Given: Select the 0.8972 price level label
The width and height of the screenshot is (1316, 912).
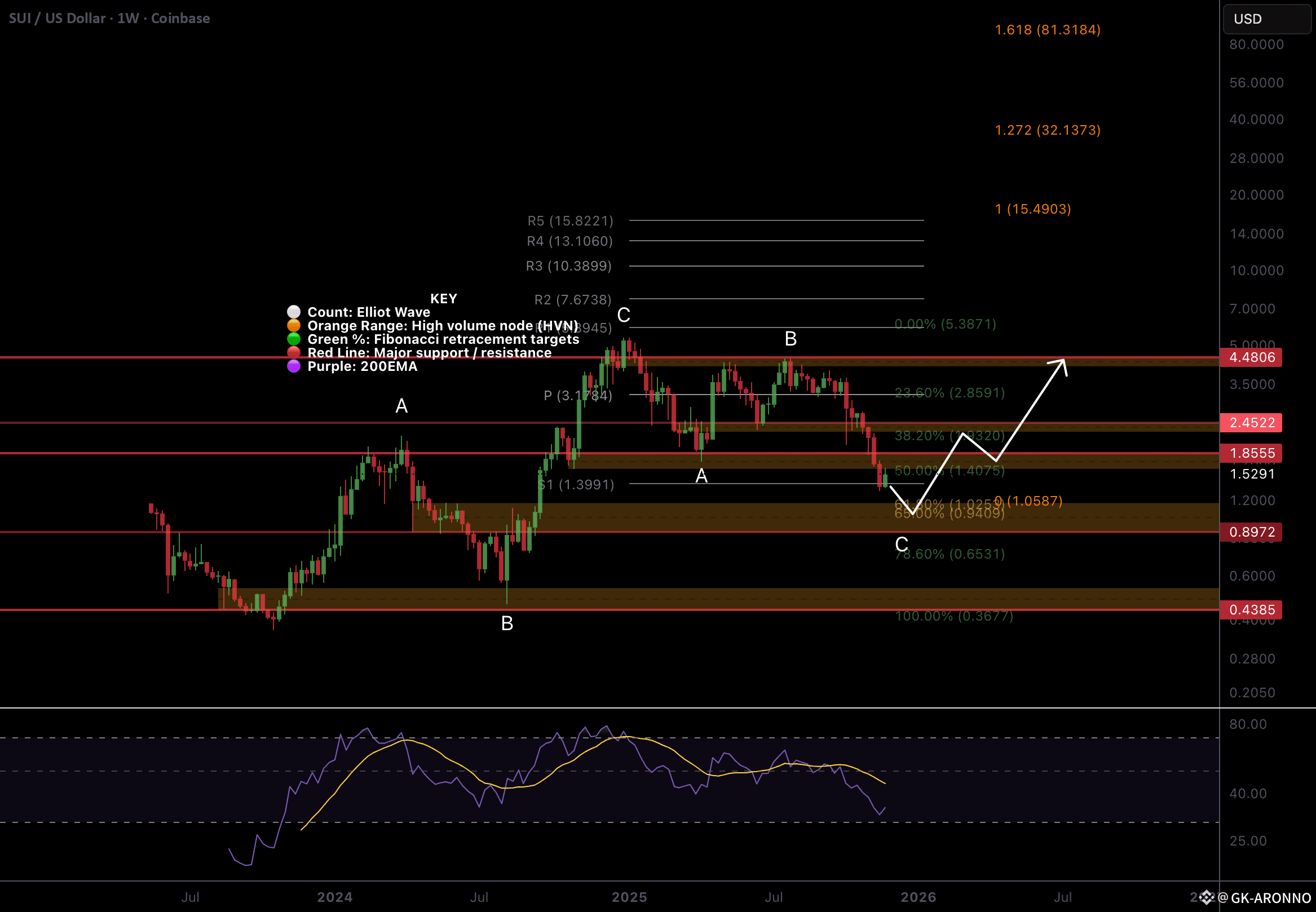Looking at the screenshot, I should click(x=1251, y=533).
